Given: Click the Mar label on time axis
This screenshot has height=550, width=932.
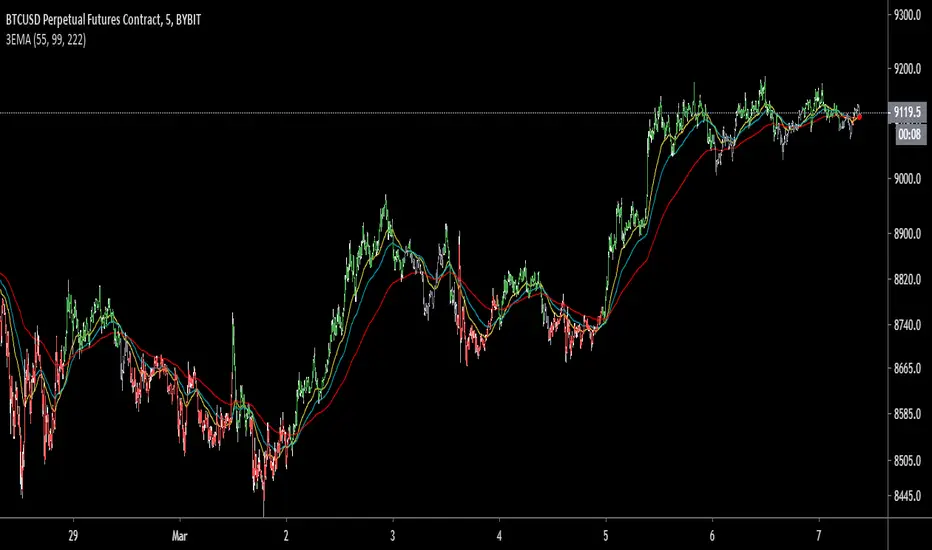Looking at the screenshot, I should (x=180, y=536).
